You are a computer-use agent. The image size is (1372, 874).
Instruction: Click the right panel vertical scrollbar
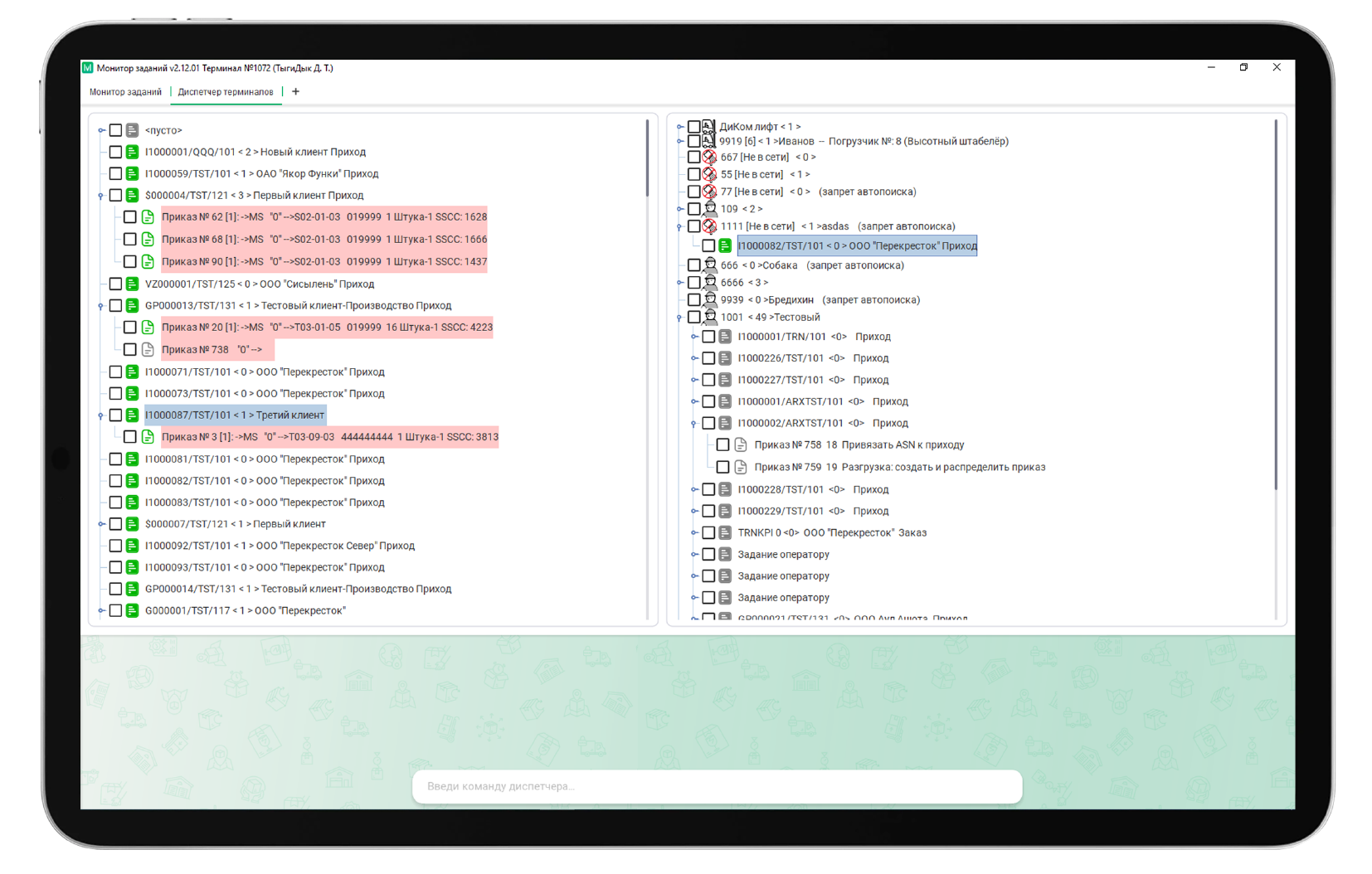pyautogui.click(x=1276, y=304)
